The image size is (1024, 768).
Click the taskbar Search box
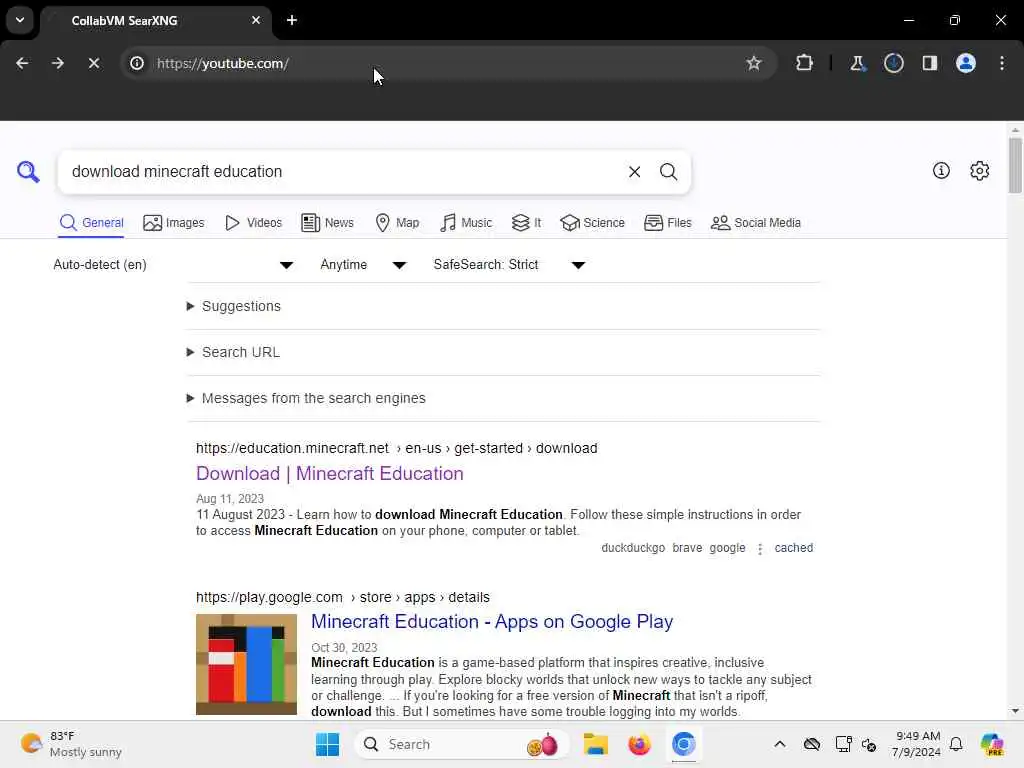pos(461,744)
